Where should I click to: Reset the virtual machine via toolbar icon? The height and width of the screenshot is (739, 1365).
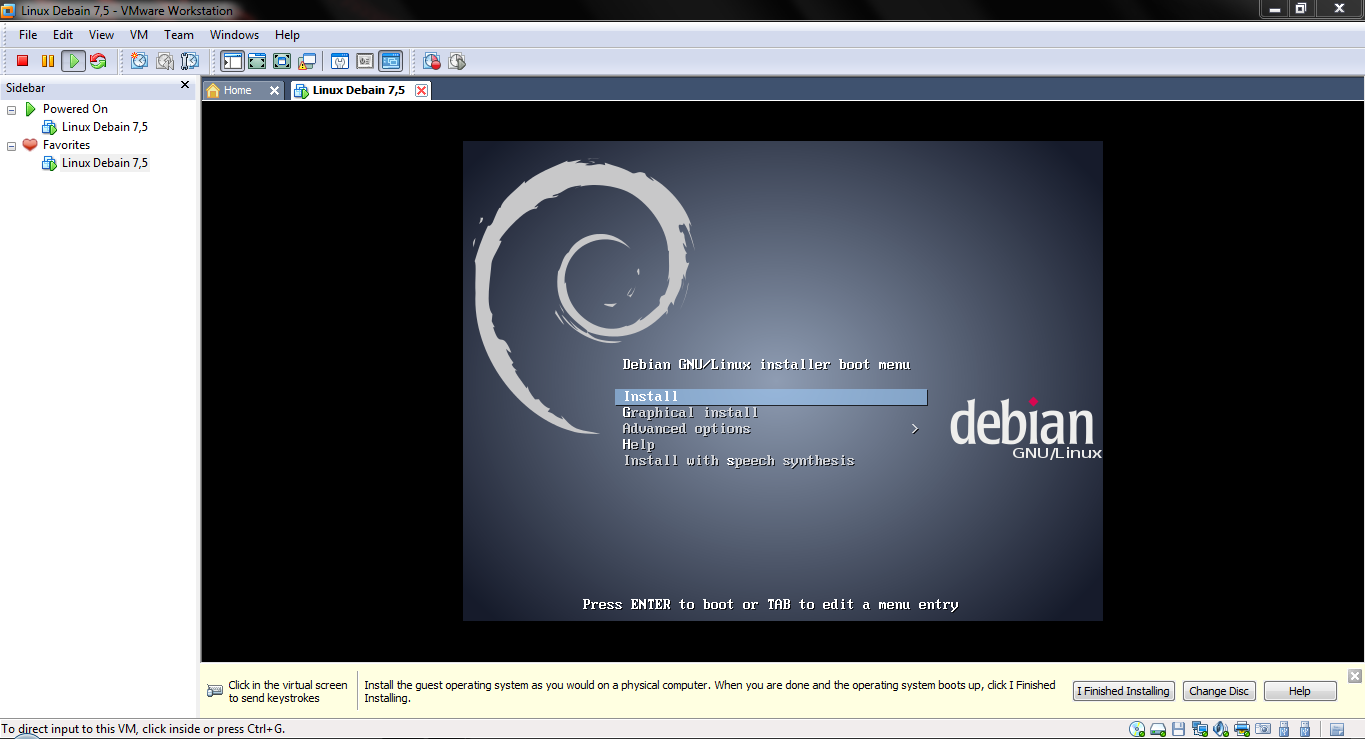point(98,61)
